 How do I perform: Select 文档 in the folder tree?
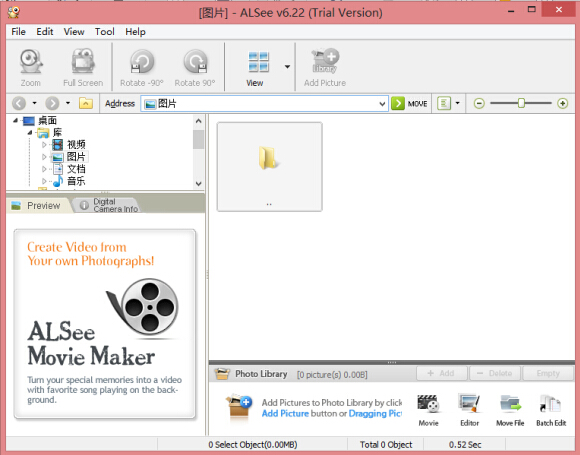[76, 169]
